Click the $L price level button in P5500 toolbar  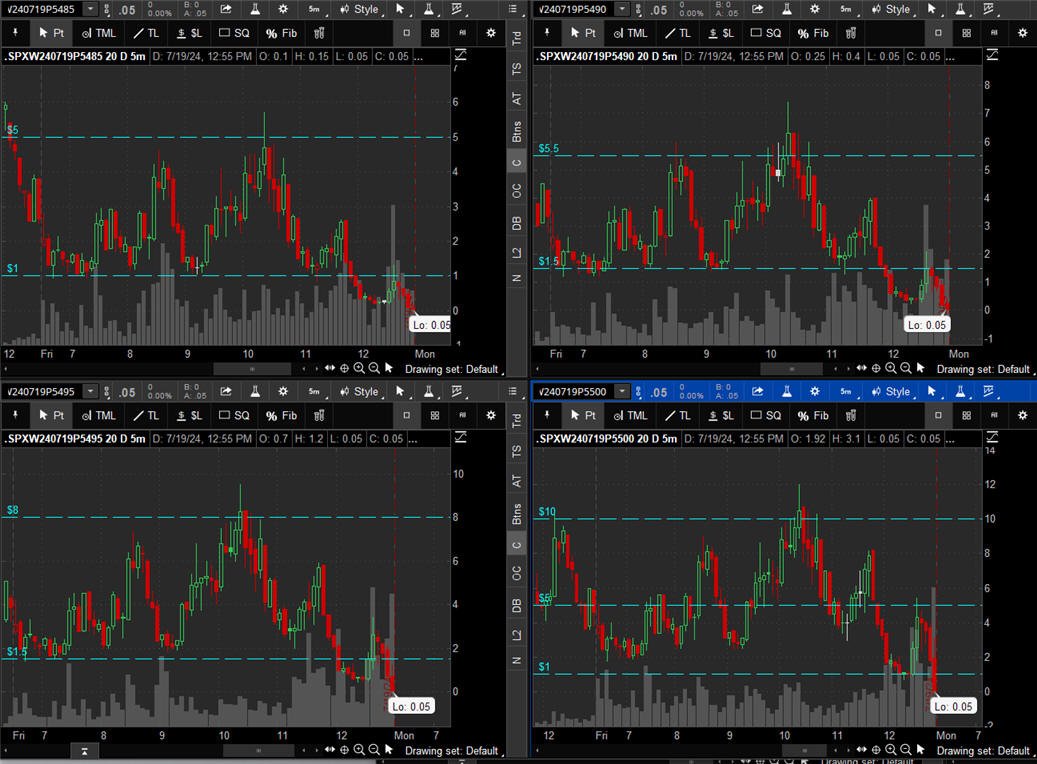(721, 415)
